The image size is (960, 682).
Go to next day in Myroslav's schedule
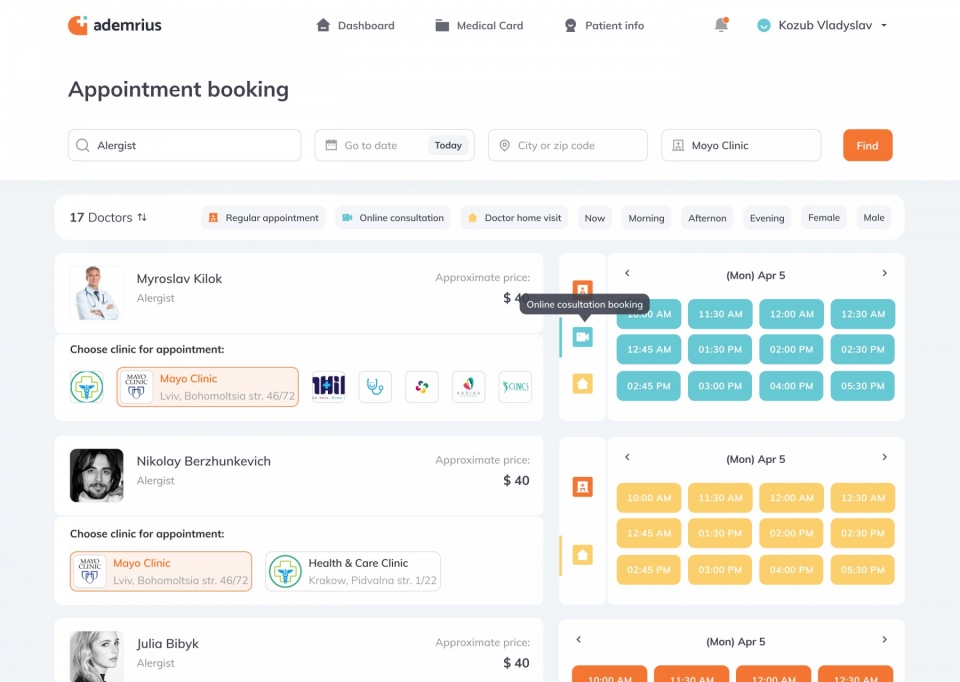(x=884, y=274)
